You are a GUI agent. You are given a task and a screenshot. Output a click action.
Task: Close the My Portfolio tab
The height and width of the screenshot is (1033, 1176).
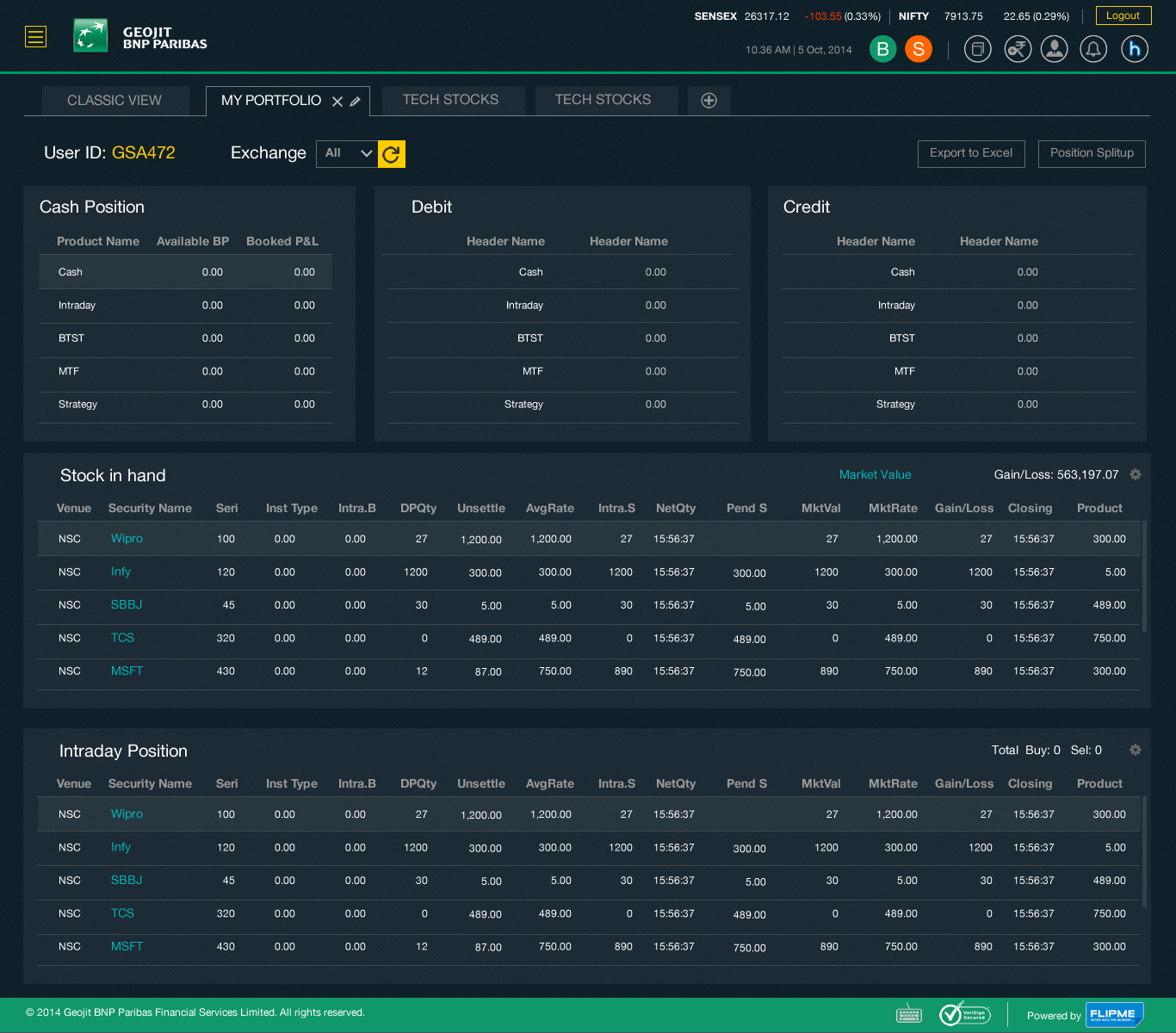pyautogui.click(x=337, y=102)
